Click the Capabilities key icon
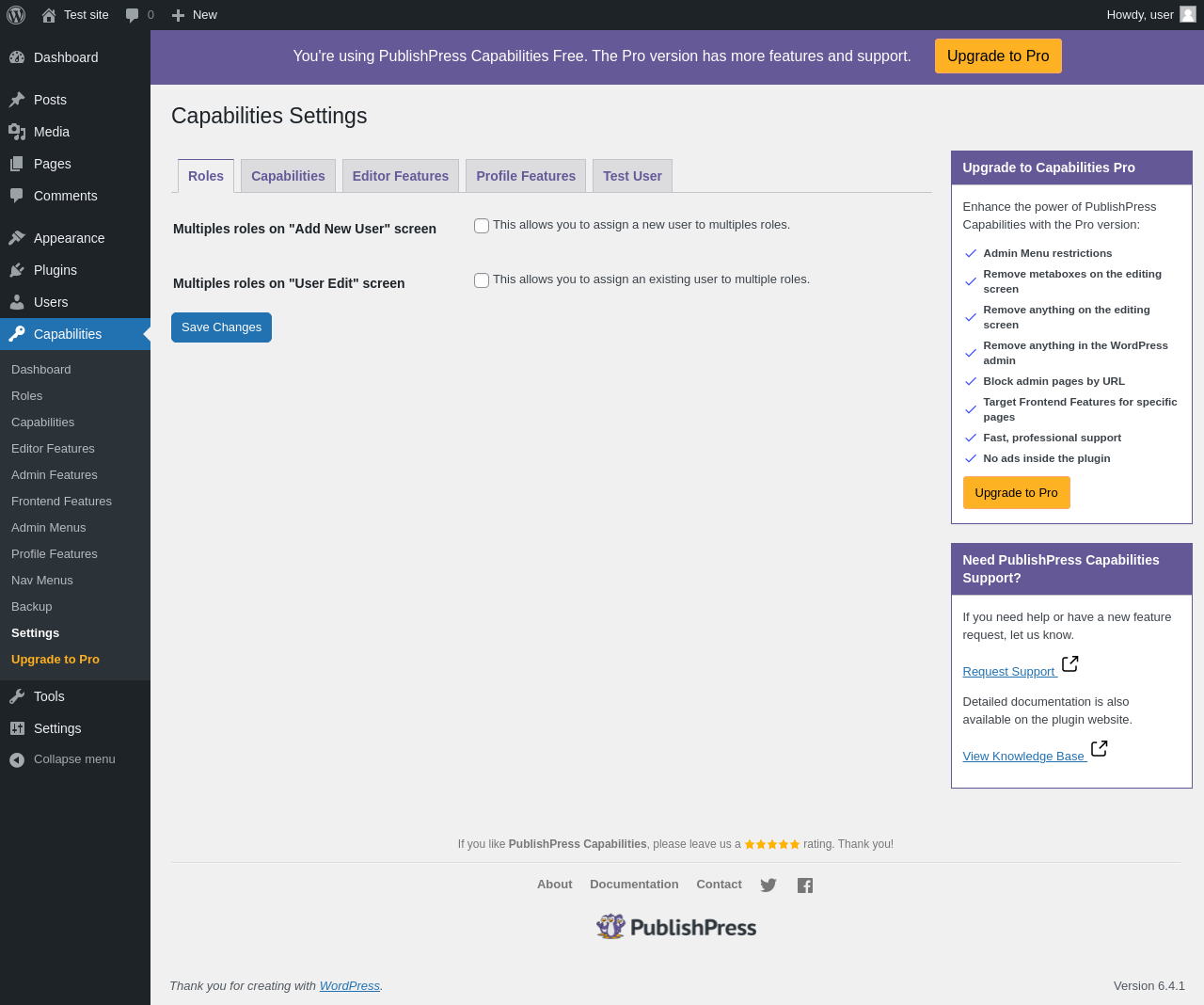Viewport: 1204px width, 1005px height. coord(17,334)
